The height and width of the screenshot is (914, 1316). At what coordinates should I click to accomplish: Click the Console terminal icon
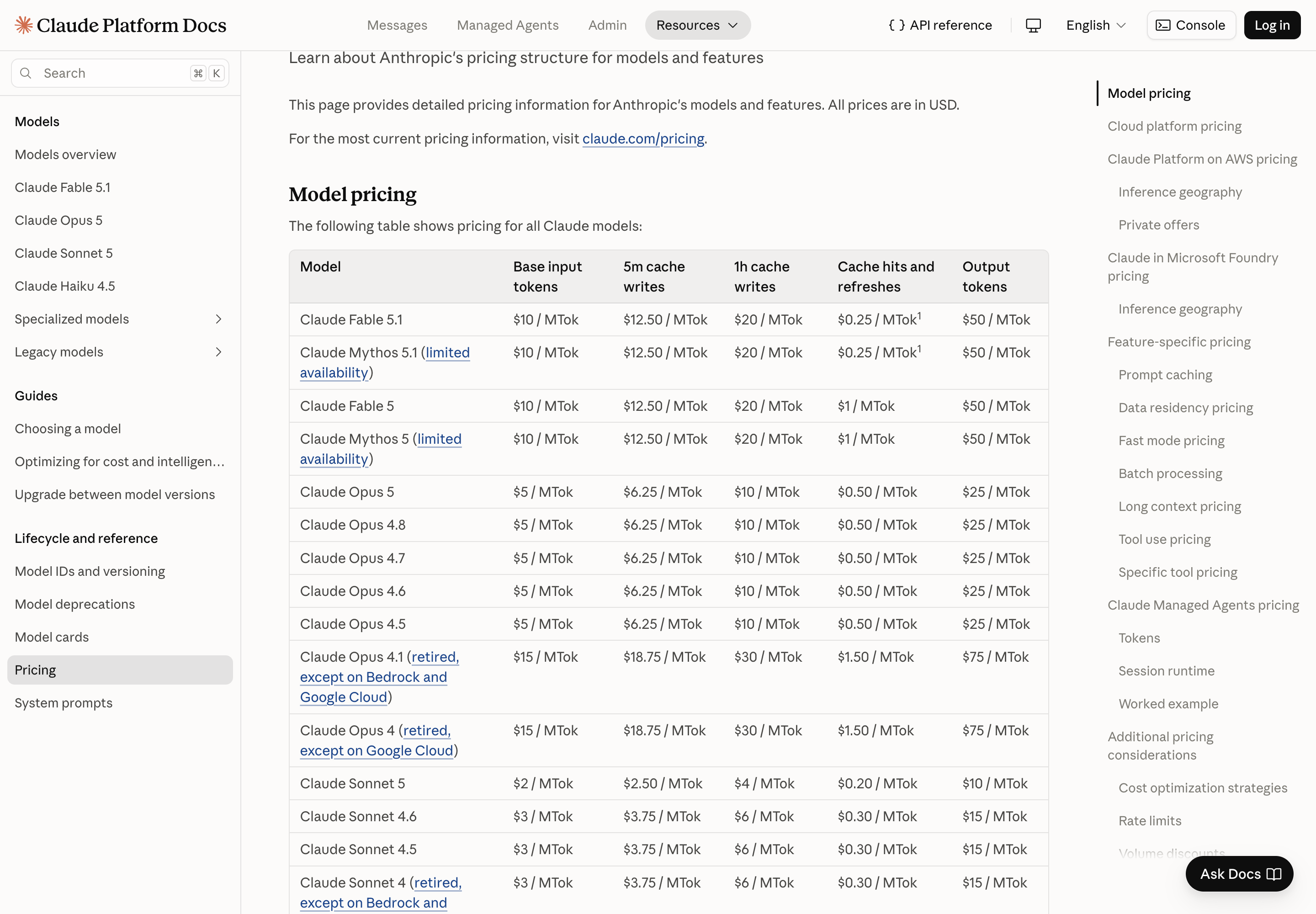1162,25
